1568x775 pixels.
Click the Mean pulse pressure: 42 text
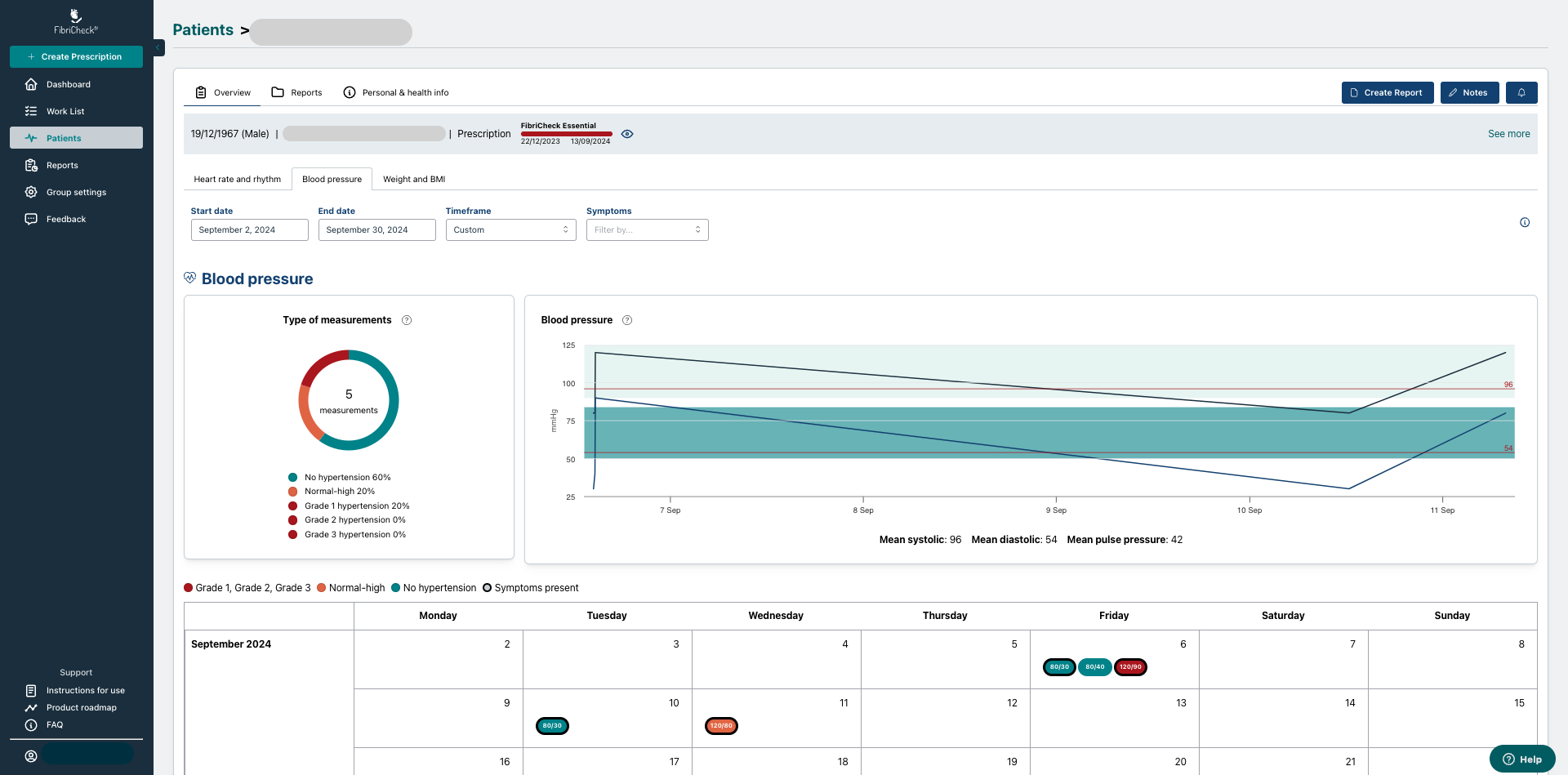tap(1125, 540)
